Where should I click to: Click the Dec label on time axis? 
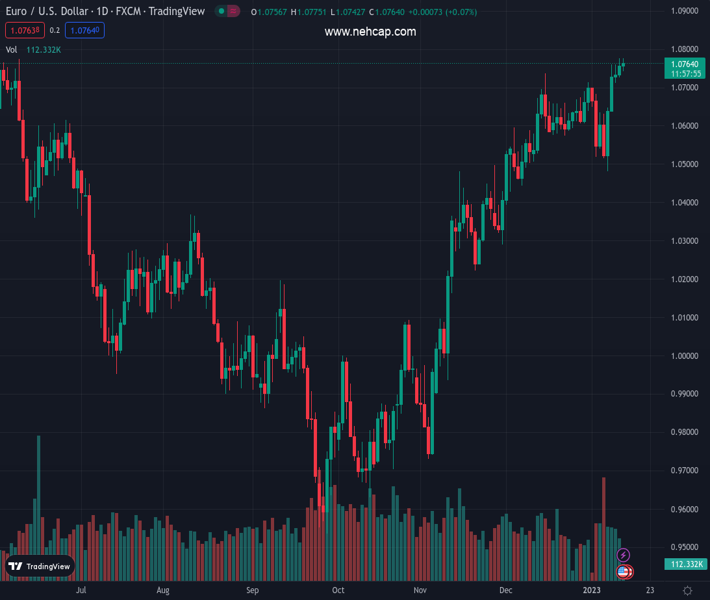[x=507, y=591]
